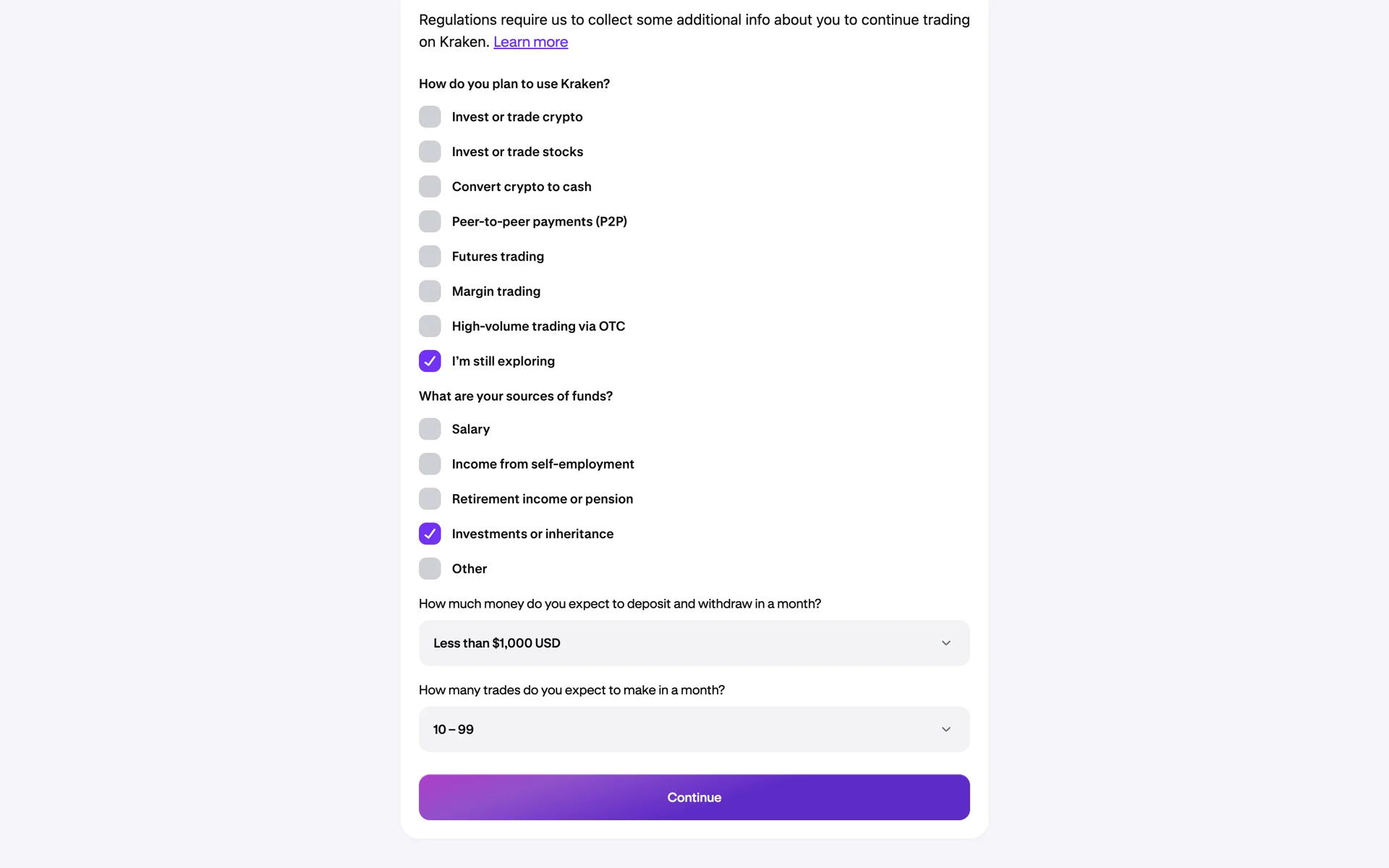
Task: Uncheck Investments or inheritance checkbox
Action: (430, 534)
